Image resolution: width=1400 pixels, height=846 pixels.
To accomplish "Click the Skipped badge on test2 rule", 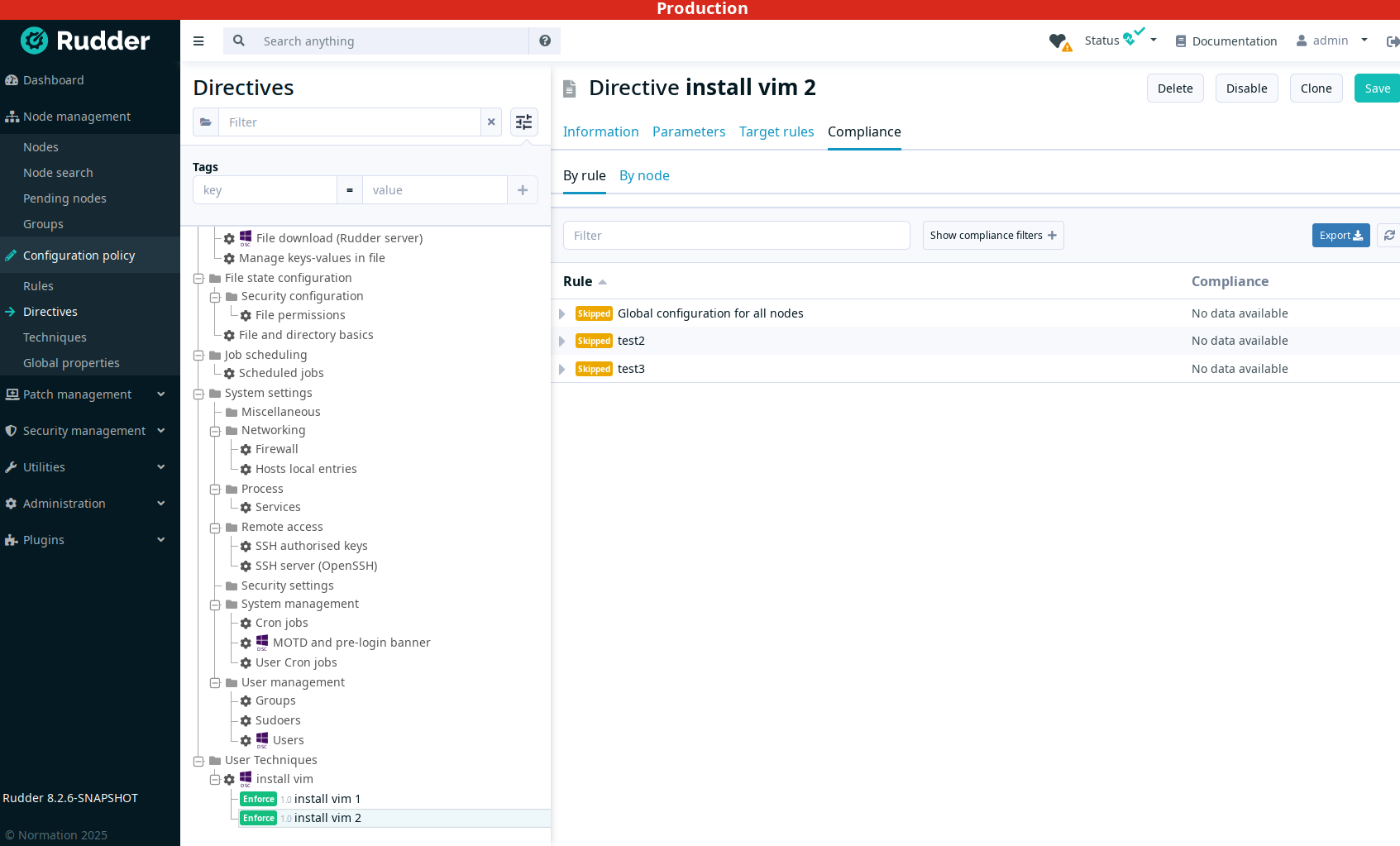I will pyautogui.click(x=594, y=342).
